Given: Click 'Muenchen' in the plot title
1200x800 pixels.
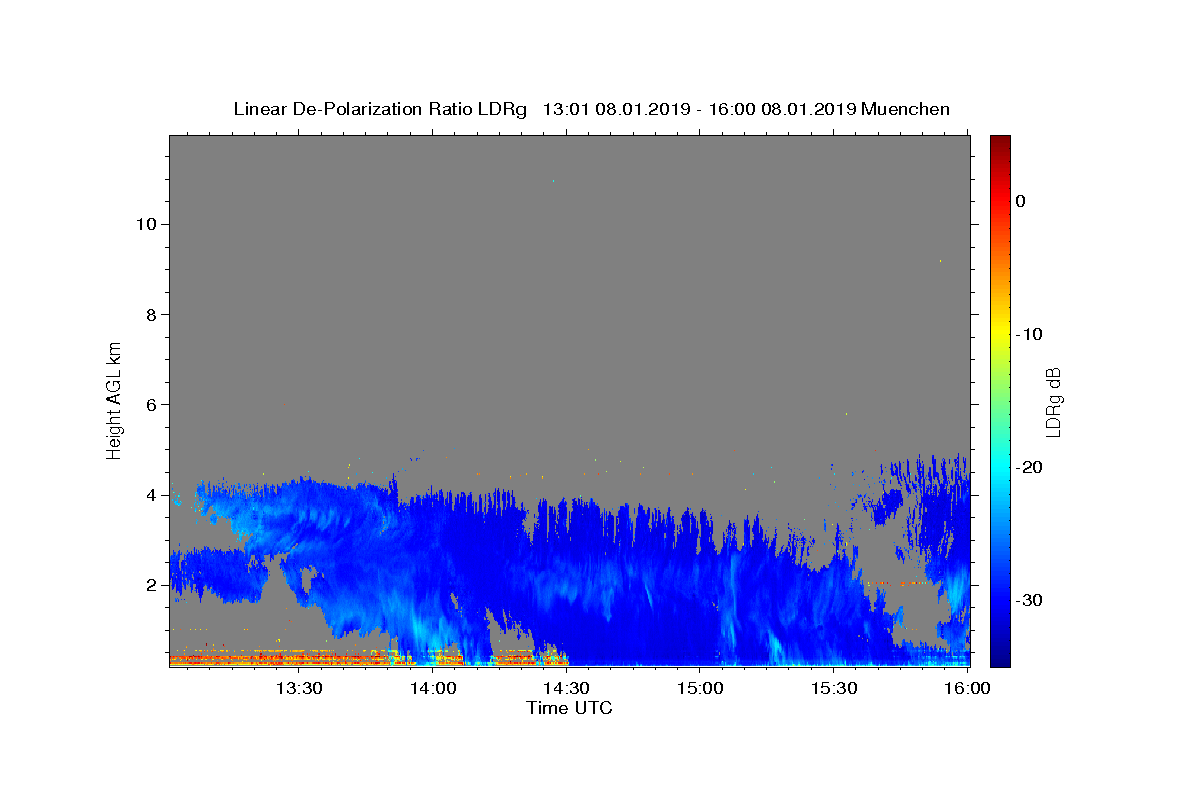Looking at the screenshot, I should click(905, 109).
